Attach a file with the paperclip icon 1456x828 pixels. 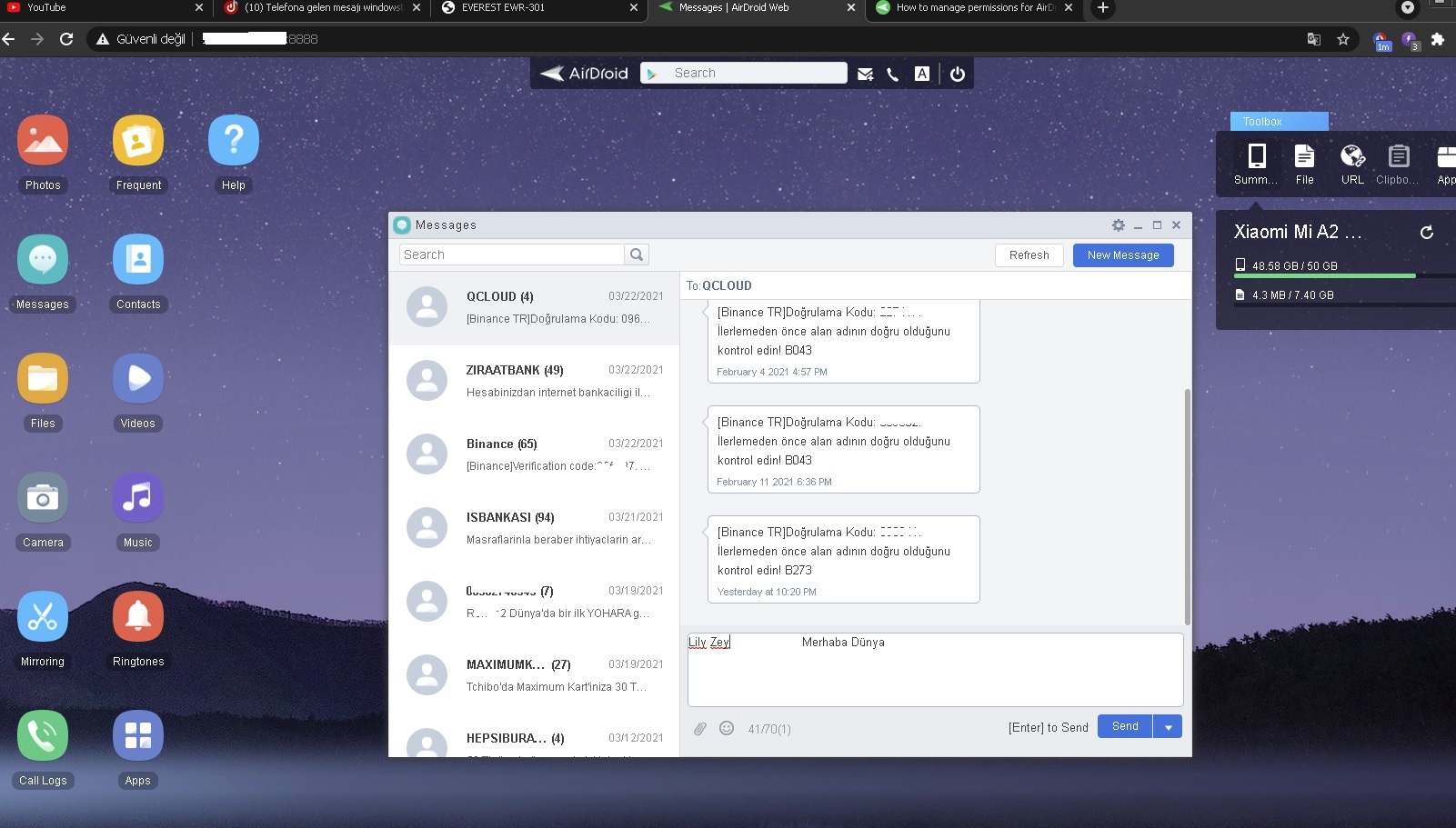click(x=699, y=729)
